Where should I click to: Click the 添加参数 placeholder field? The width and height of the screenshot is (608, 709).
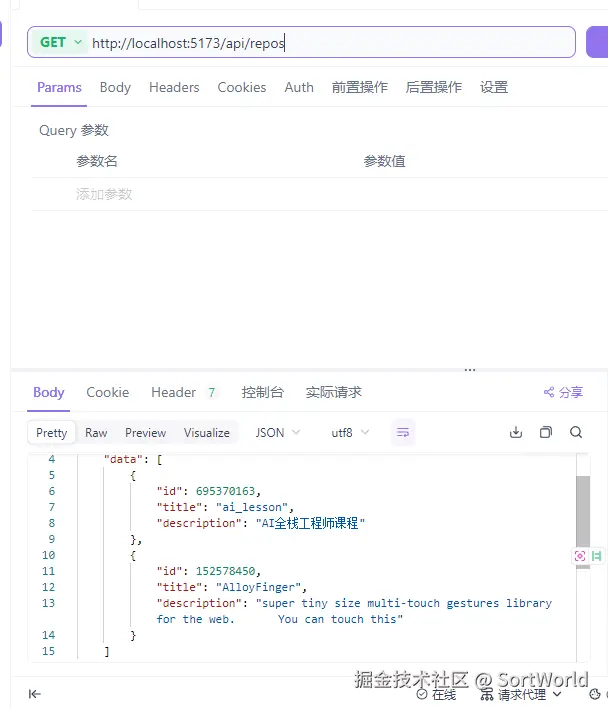tap(104, 194)
